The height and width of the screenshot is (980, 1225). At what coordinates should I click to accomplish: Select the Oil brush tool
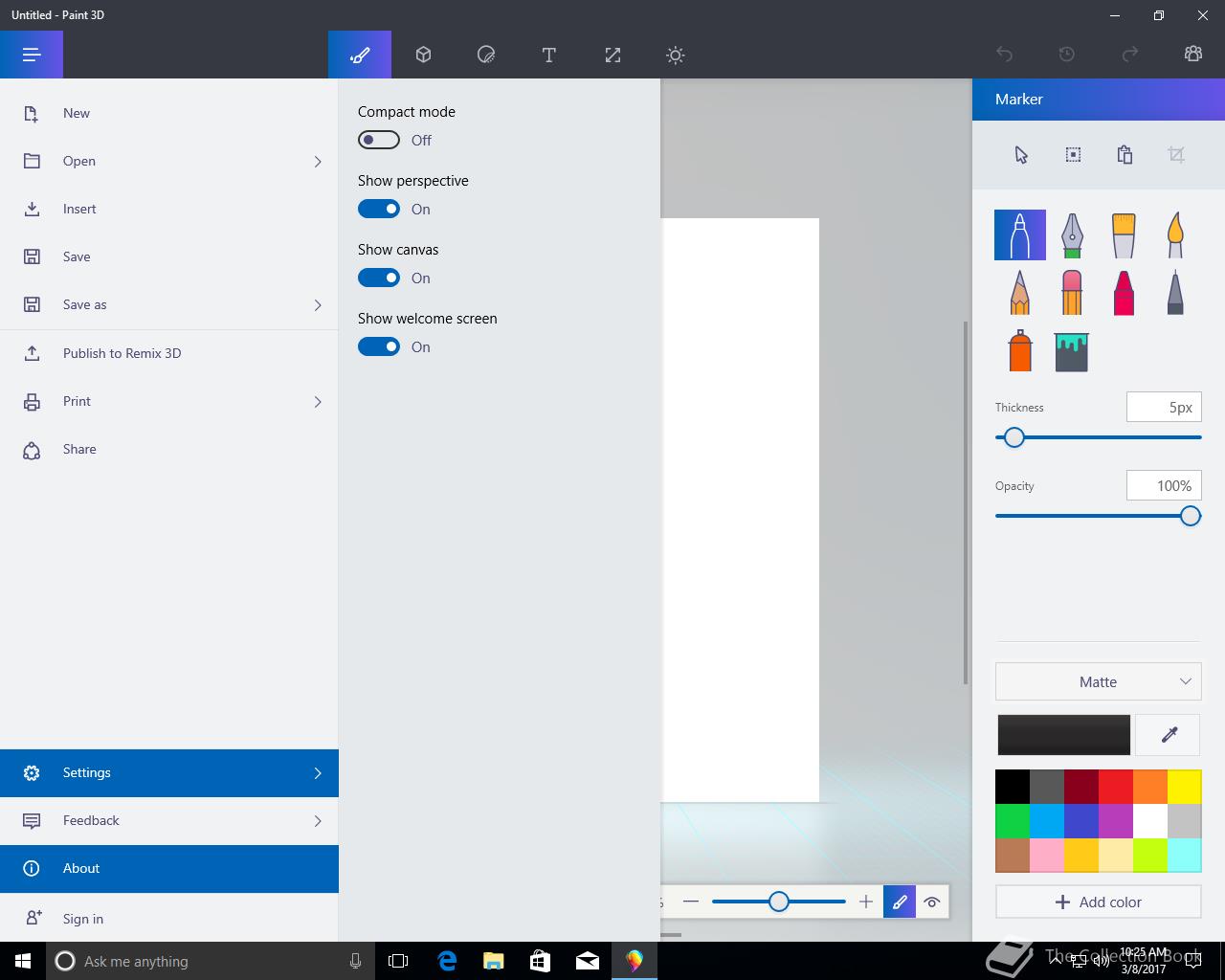(x=1124, y=234)
